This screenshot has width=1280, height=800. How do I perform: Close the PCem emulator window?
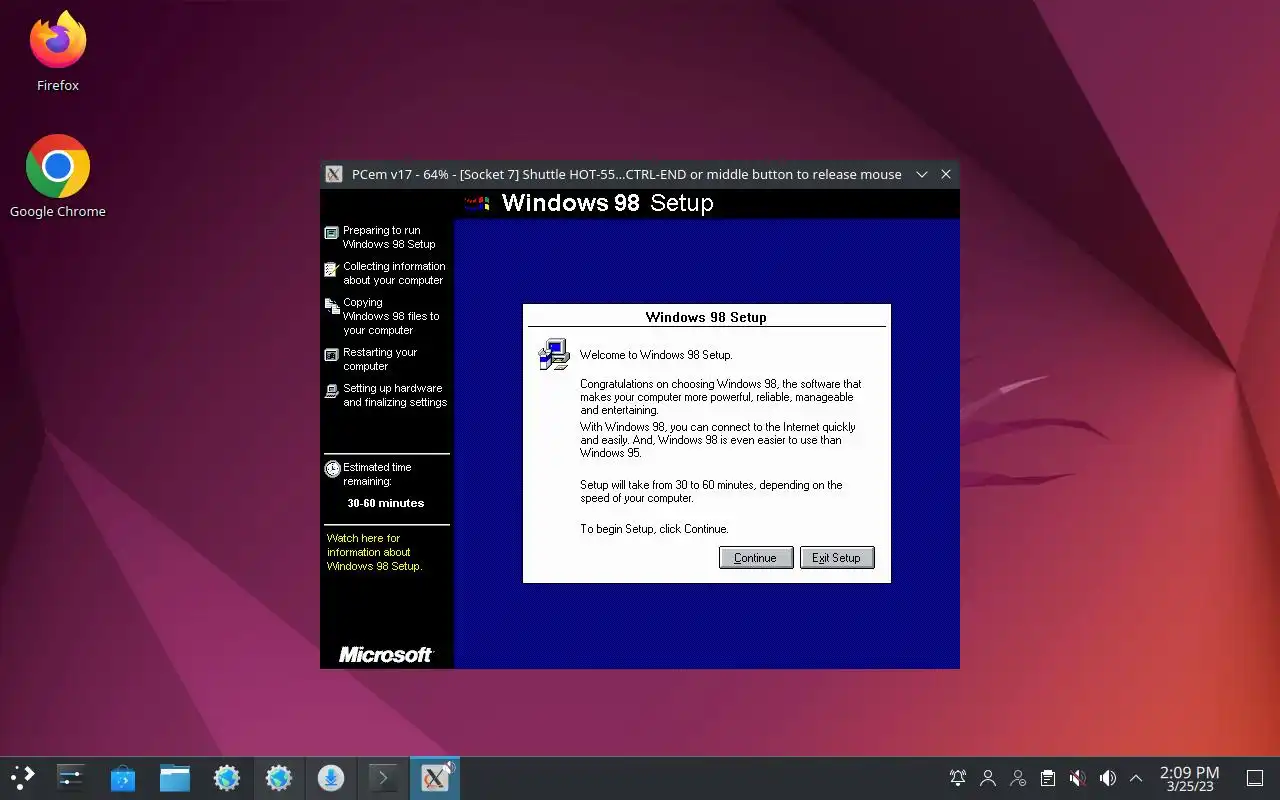(946, 174)
